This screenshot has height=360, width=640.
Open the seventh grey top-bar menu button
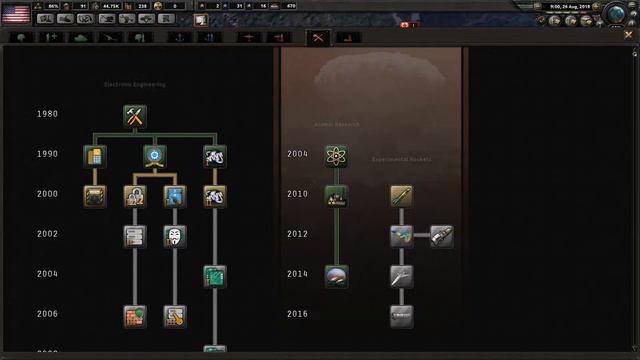(x=167, y=19)
